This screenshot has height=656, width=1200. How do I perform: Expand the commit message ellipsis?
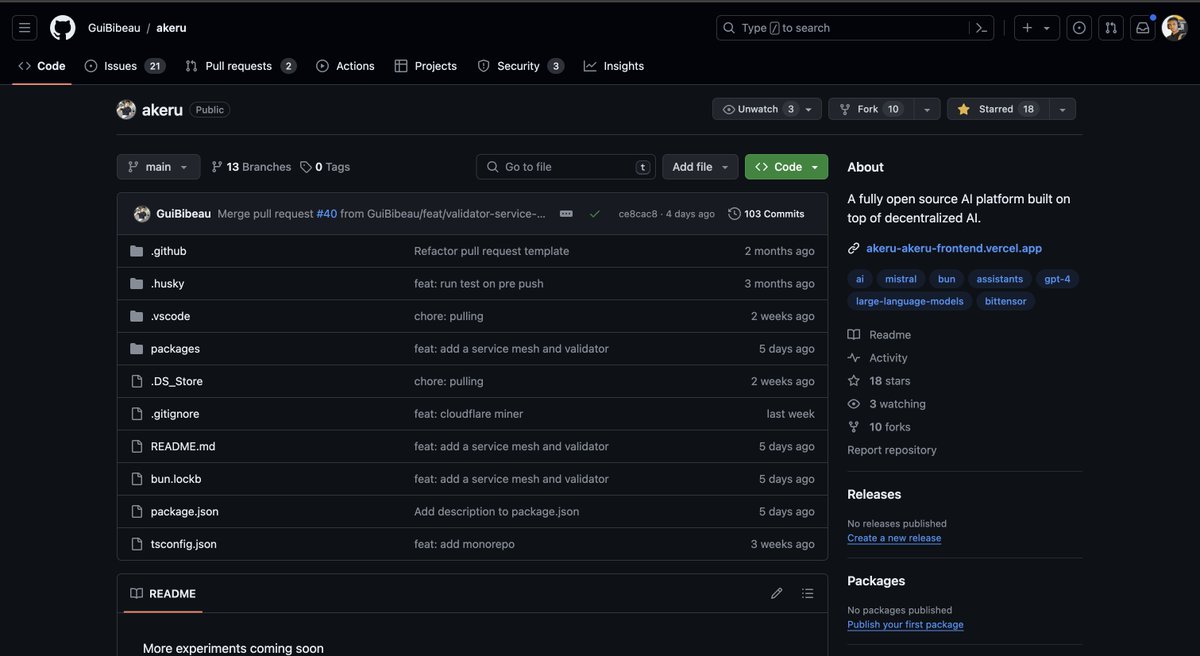[x=566, y=214]
